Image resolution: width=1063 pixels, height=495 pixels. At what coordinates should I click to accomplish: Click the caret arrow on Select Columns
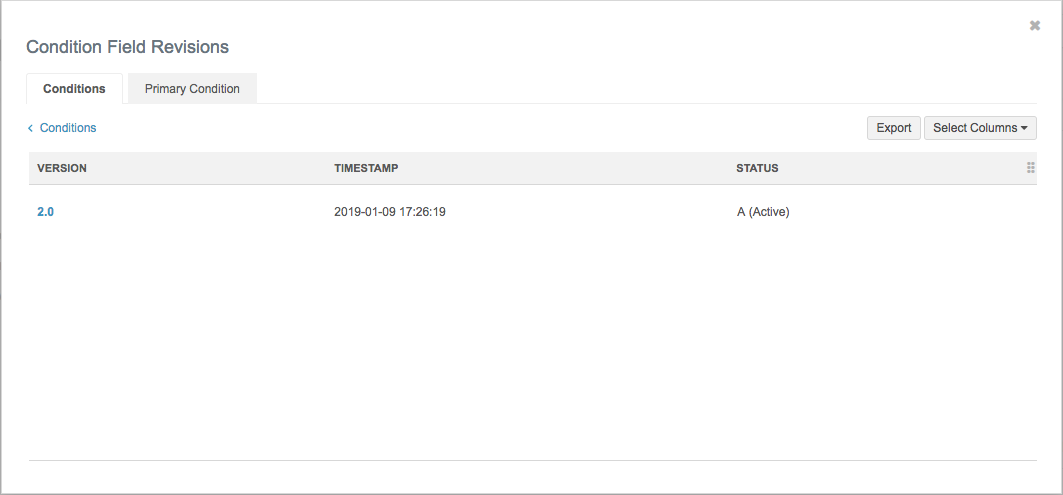(x=1024, y=128)
